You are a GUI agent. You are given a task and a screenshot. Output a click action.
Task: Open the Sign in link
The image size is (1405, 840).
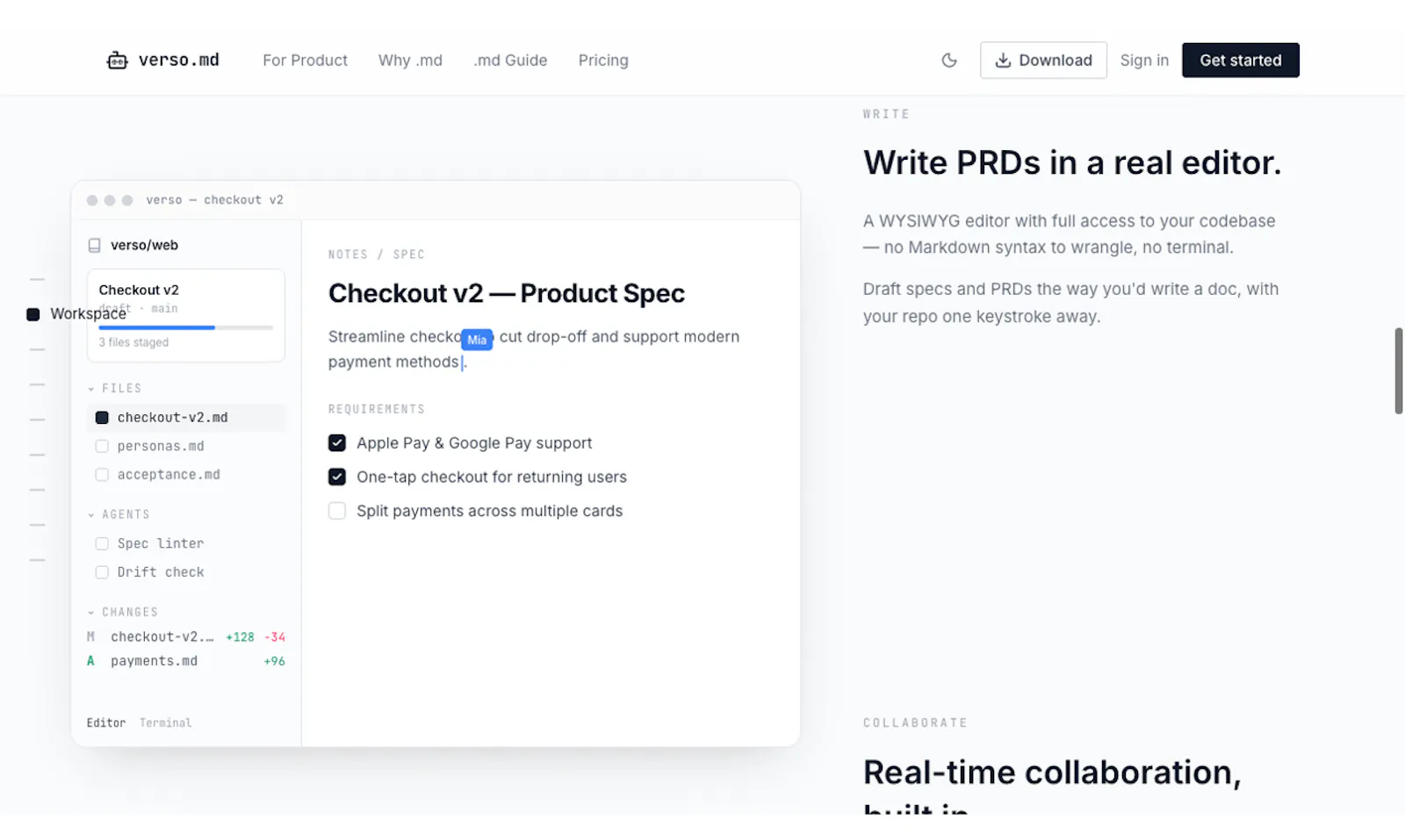[1144, 61]
